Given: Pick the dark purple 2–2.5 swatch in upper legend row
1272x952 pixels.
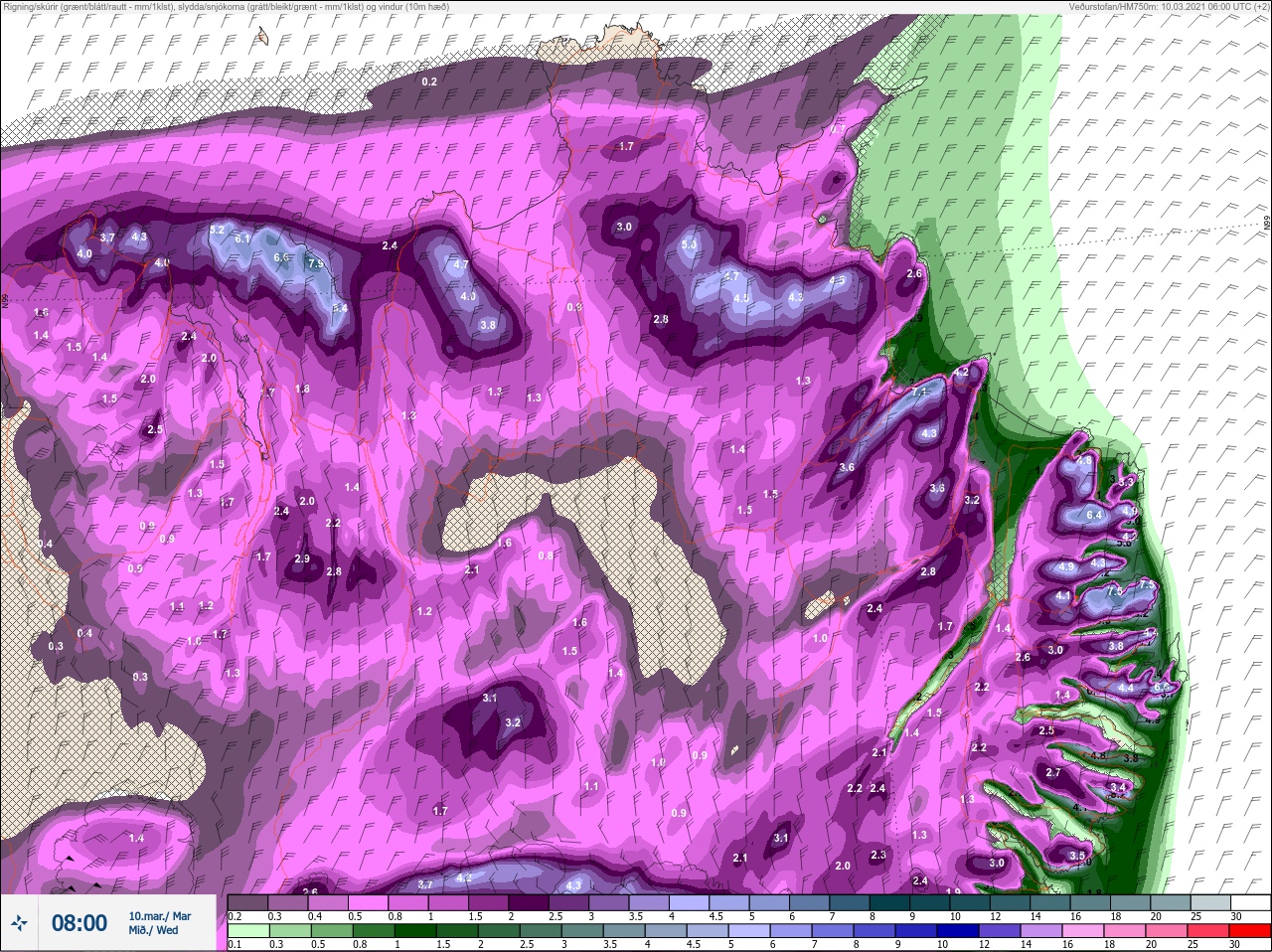Looking at the screenshot, I should click(529, 902).
